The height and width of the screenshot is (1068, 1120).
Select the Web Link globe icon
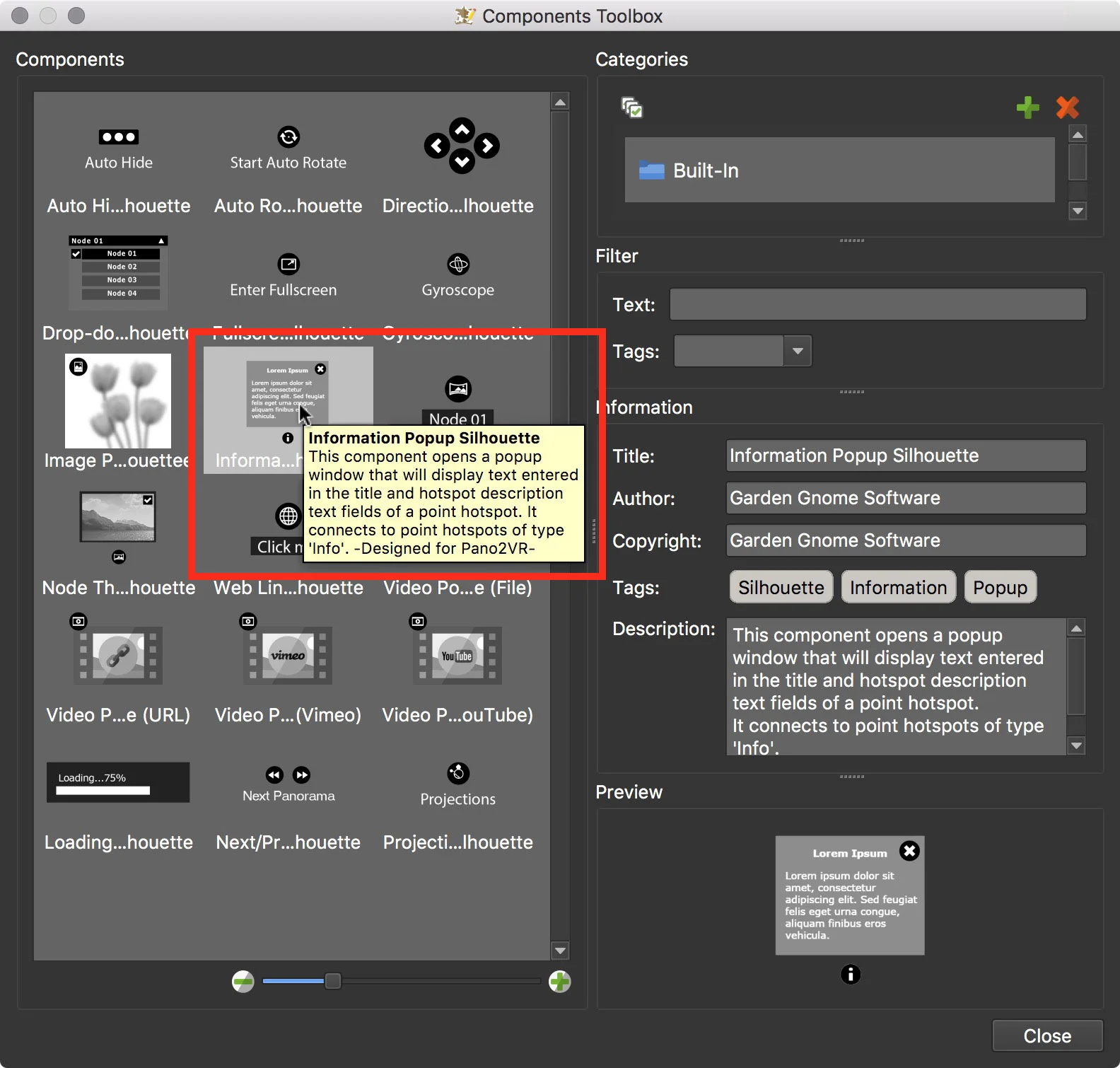(288, 516)
